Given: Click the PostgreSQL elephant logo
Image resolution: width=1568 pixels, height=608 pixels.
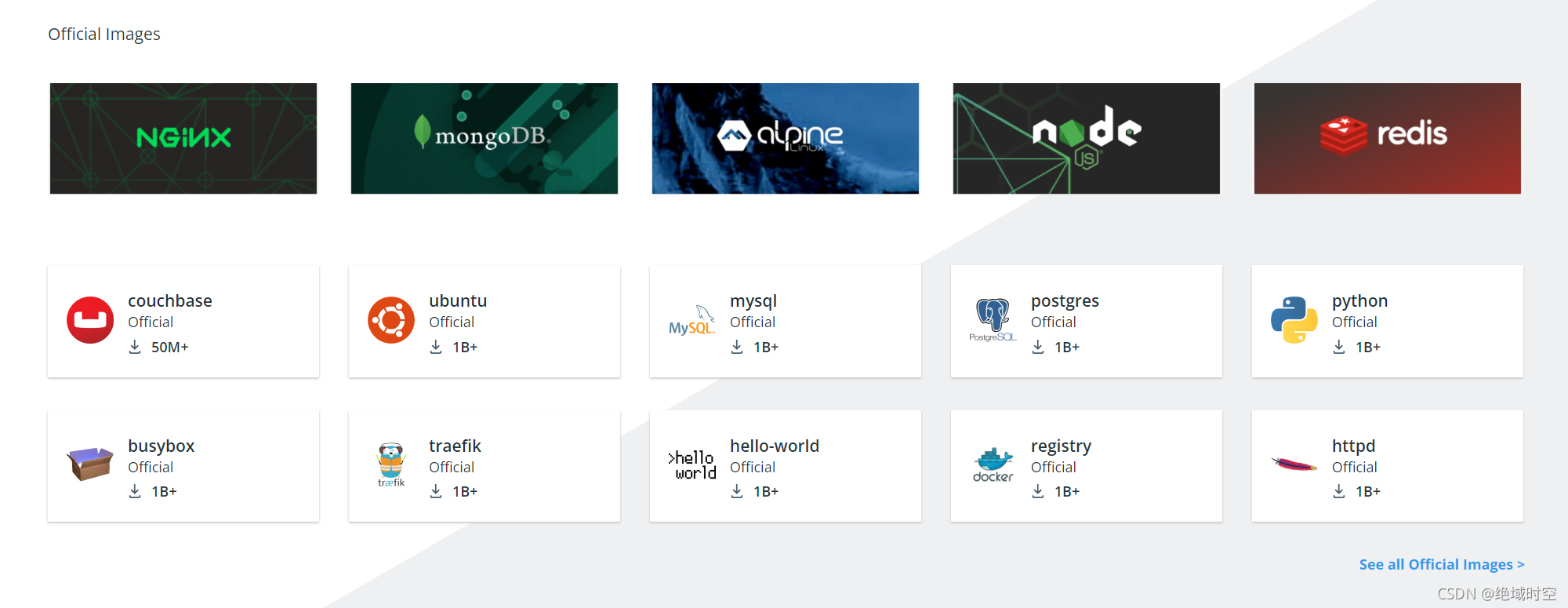Looking at the screenshot, I should tap(993, 320).
